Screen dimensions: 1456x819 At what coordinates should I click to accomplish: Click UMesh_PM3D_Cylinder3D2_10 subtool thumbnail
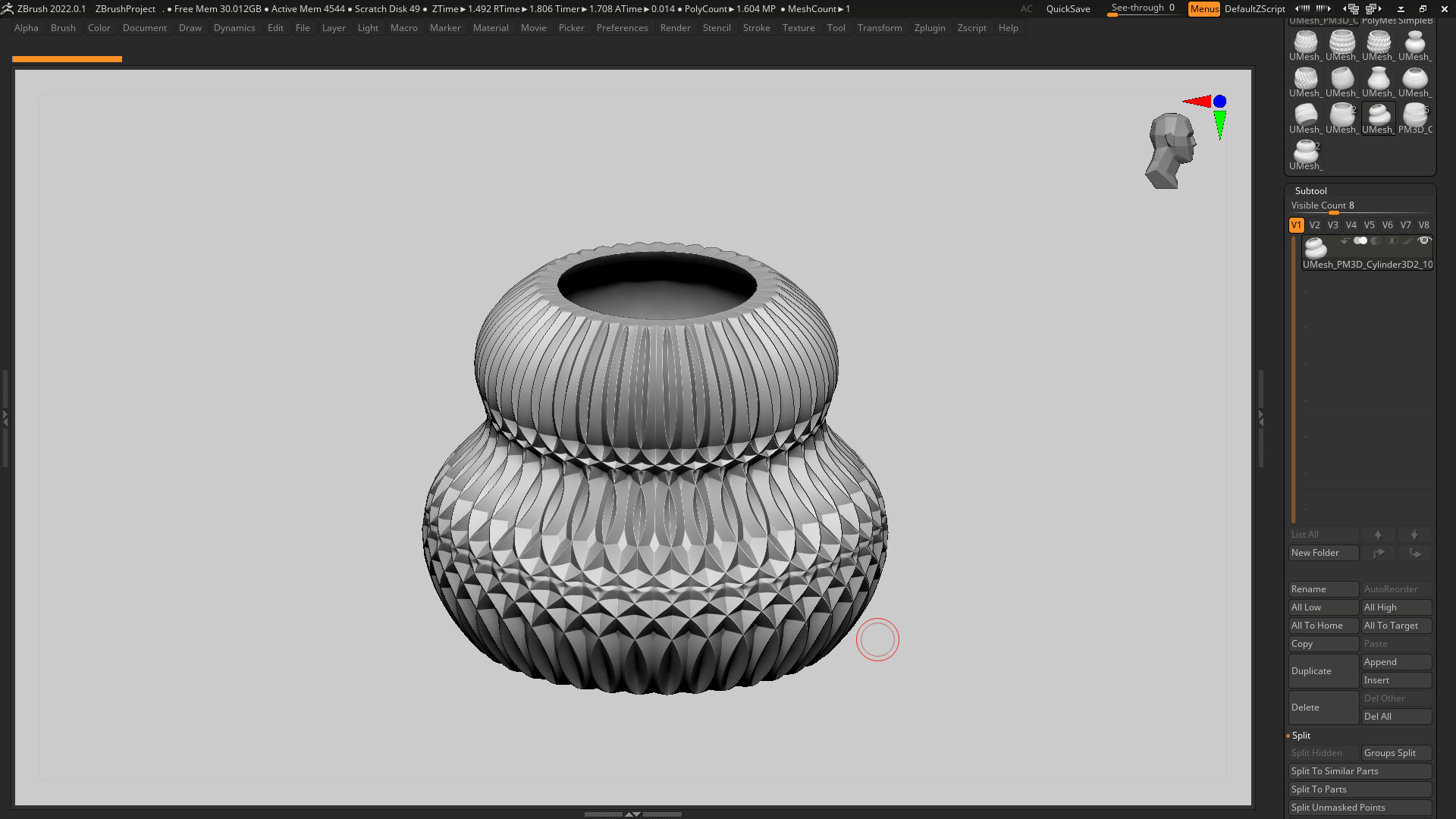(1315, 248)
